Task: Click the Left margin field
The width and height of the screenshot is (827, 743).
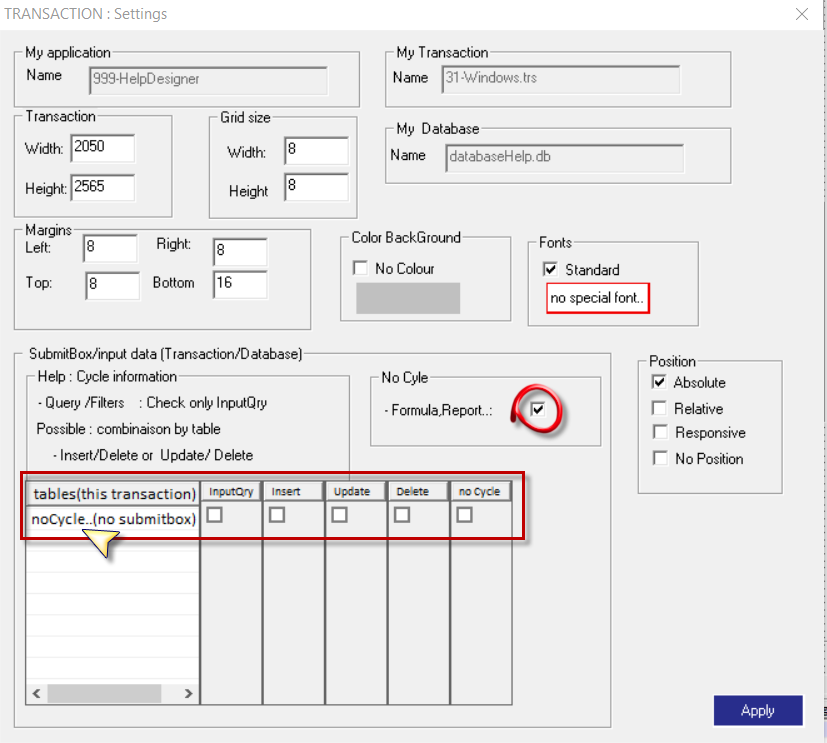Action: (x=110, y=248)
